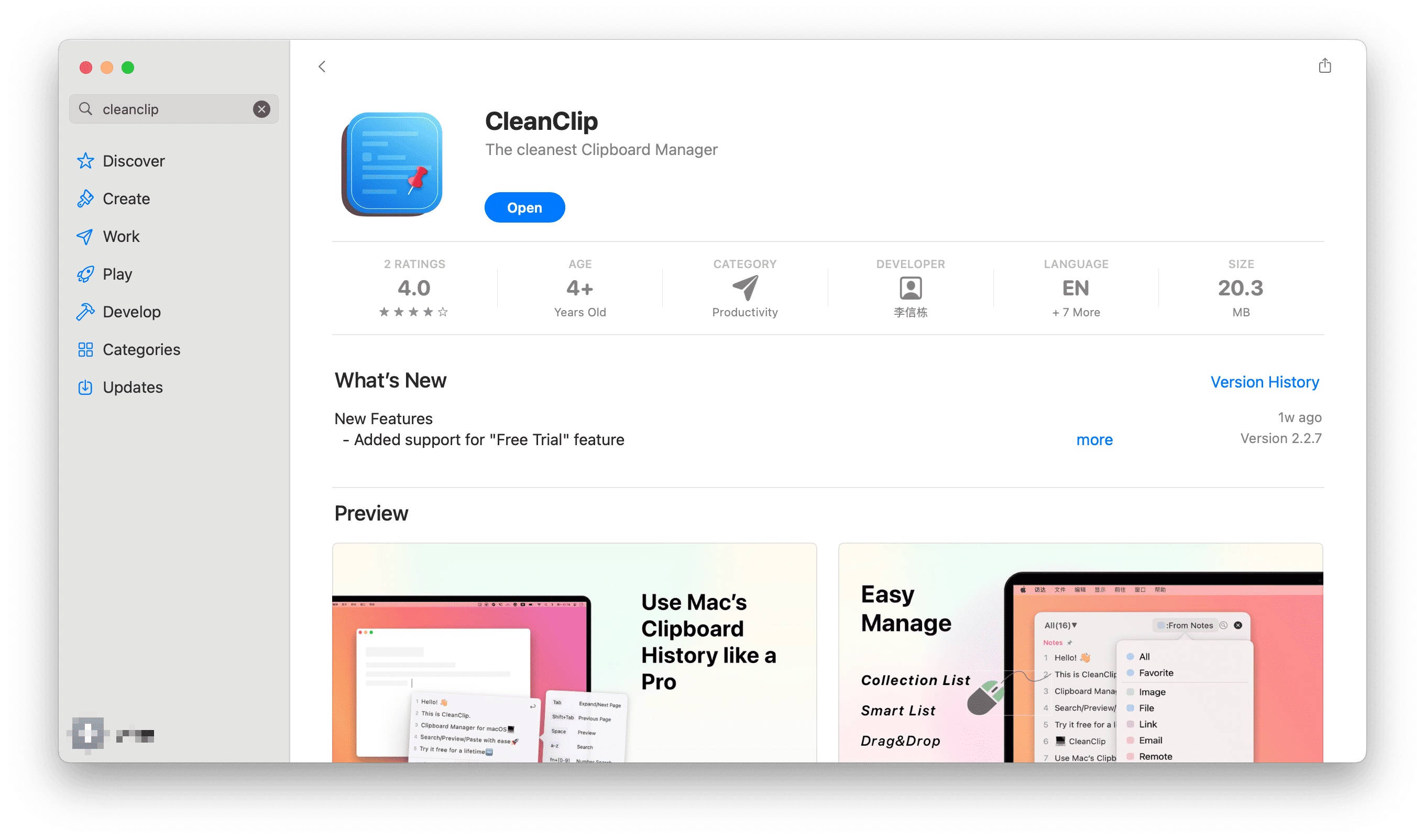Viewport: 1425px width, 840px height.
Task: Click the Open button for CleanClip
Action: point(524,208)
